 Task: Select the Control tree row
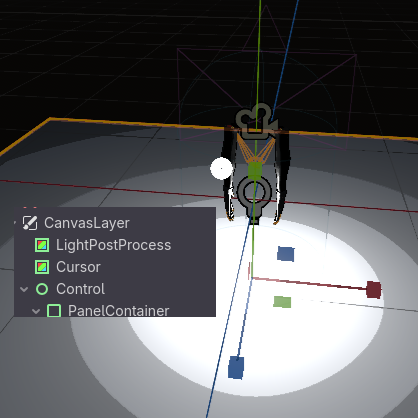click(115, 289)
